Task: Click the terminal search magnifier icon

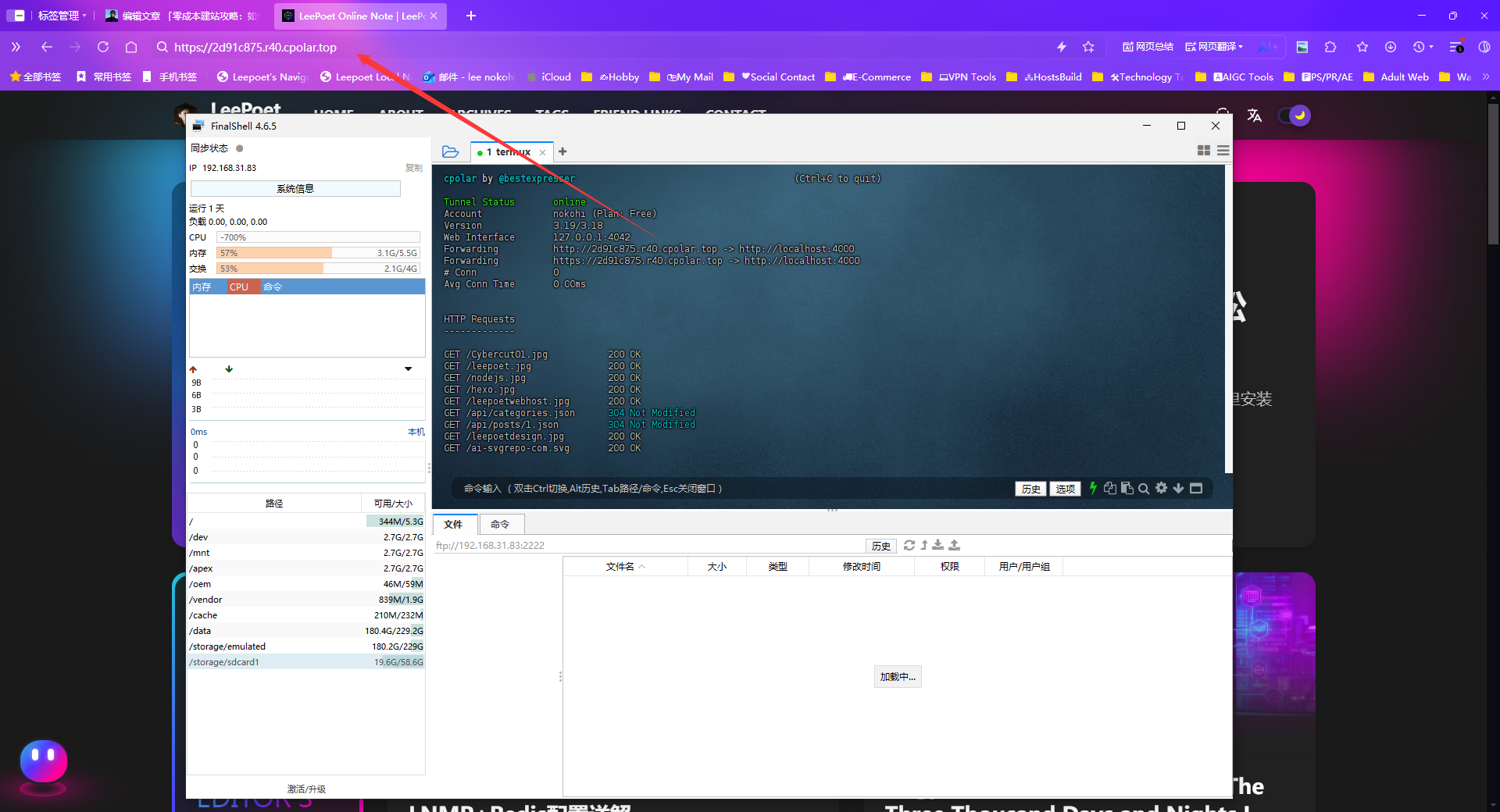Action: 1144,489
